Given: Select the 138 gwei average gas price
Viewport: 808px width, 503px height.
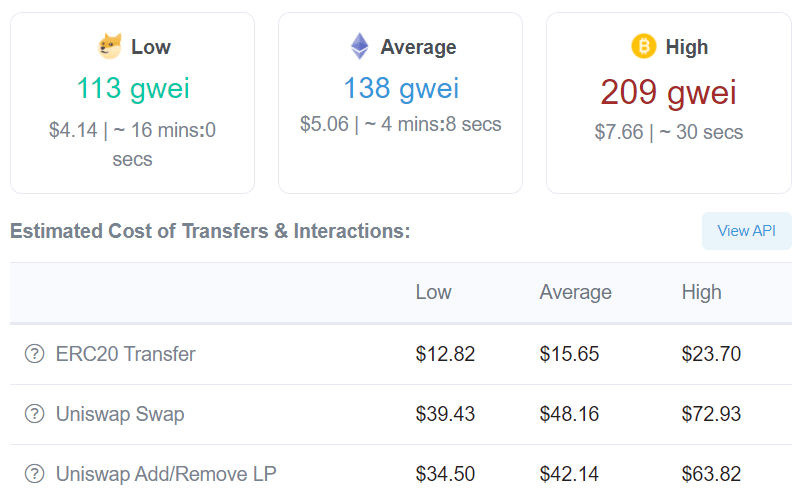Looking at the screenshot, I should (x=401, y=88).
